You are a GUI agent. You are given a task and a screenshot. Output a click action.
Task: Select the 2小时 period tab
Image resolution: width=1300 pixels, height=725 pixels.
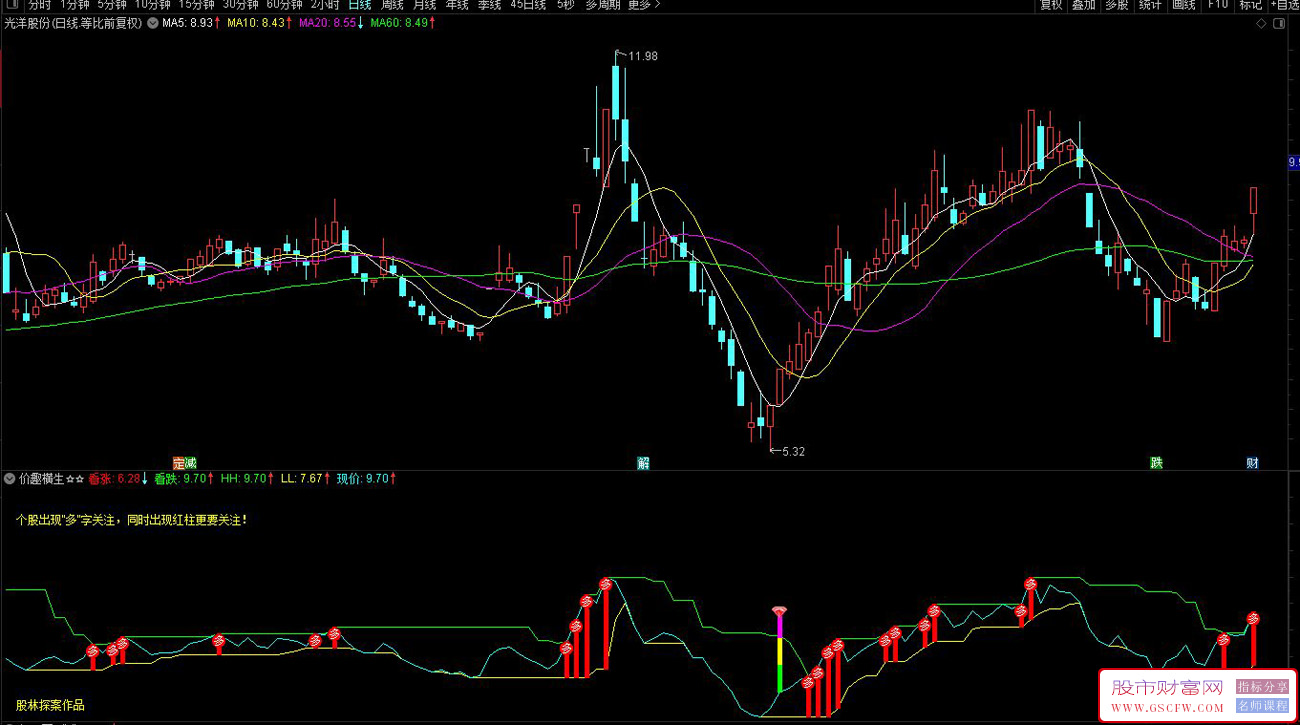[325, 5]
